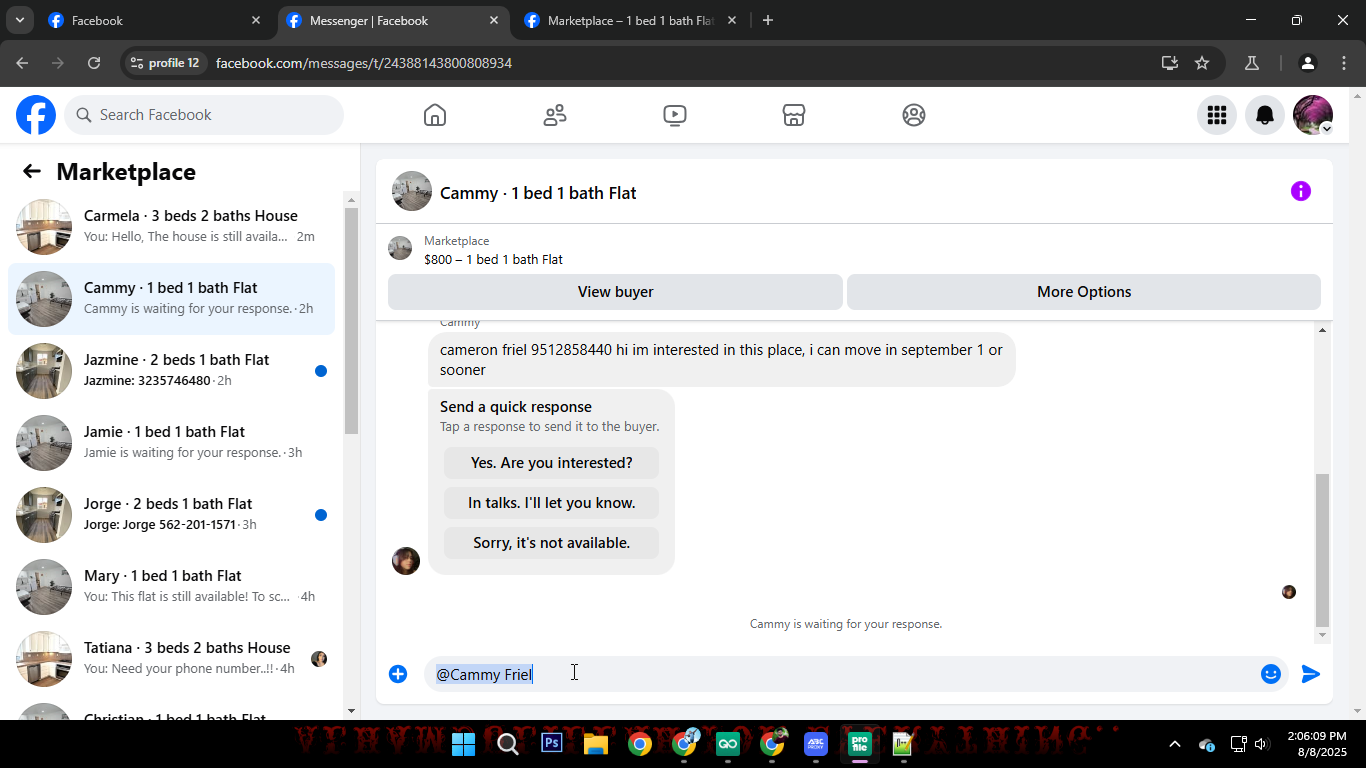Open the Windows Start button
The image size is (1366, 768).
[464, 744]
